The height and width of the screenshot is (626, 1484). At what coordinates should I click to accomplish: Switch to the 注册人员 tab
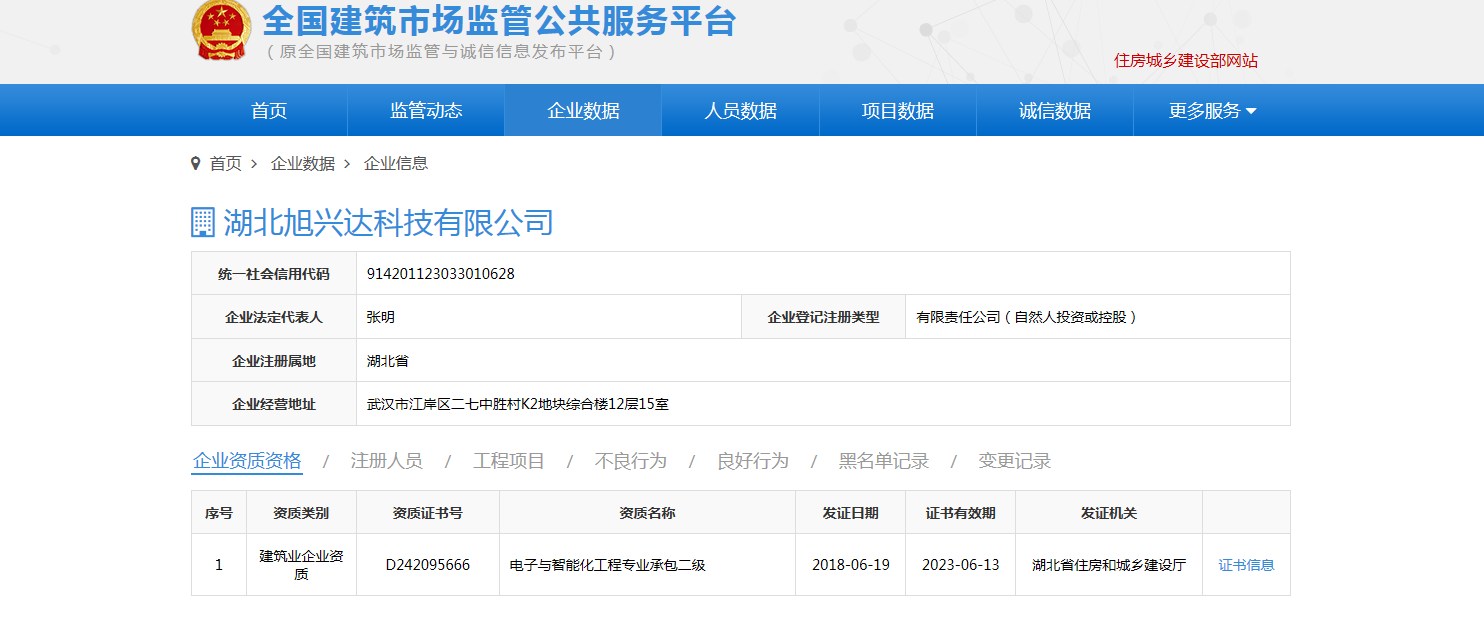(386, 461)
